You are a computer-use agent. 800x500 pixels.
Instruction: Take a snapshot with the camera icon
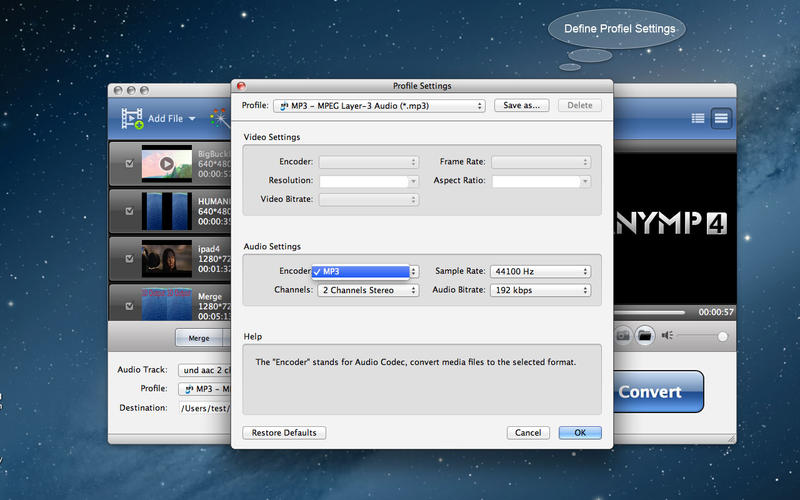pyautogui.click(x=623, y=336)
